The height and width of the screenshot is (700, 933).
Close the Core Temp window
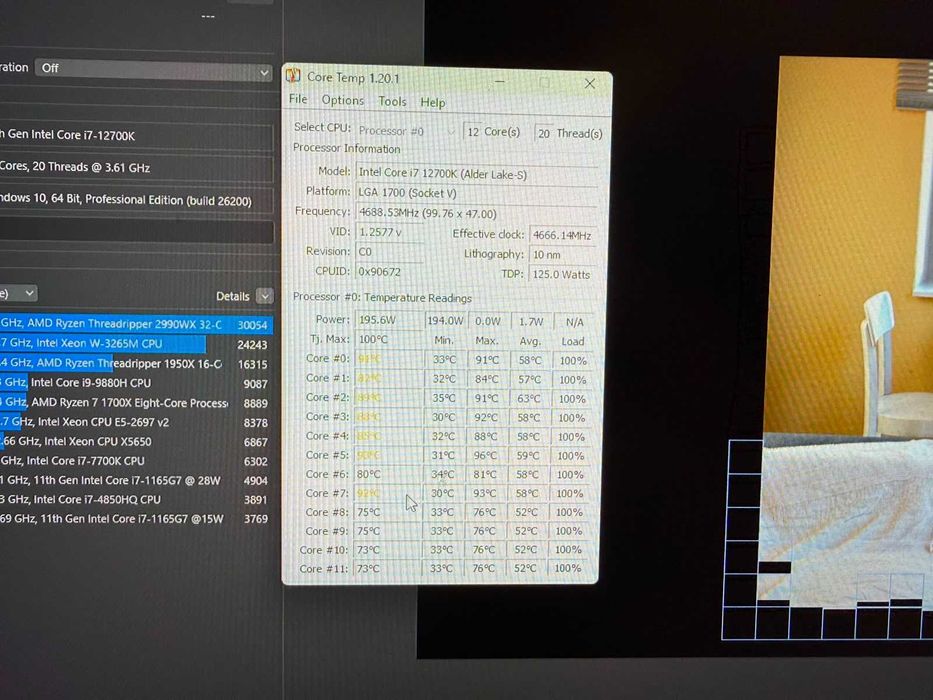click(590, 83)
